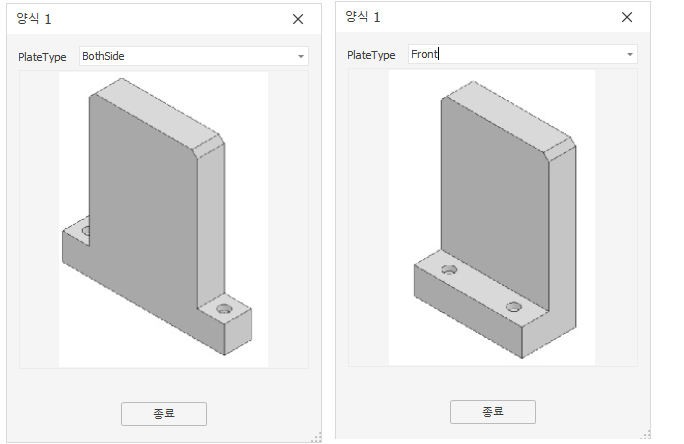
Task: Close the dialog showing the BothSide plate
Action: pos(298,19)
